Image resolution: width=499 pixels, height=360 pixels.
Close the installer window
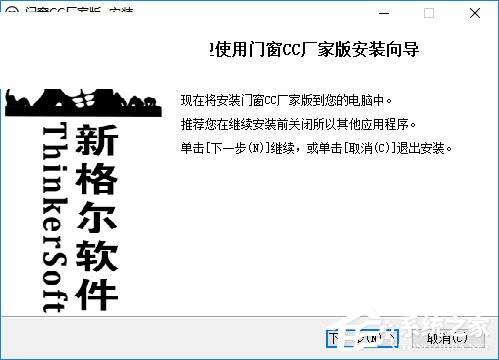(x=475, y=13)
